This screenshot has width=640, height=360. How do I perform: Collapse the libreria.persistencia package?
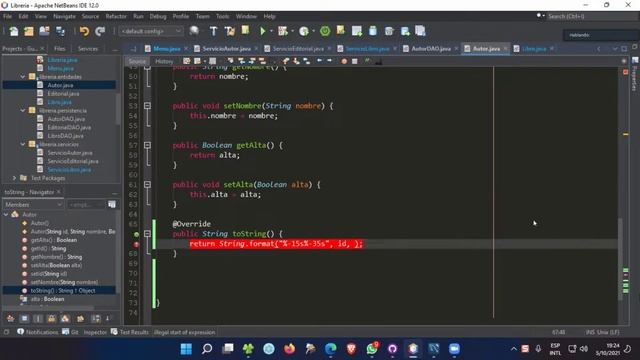pyautogui.click(x=23, y=110)
